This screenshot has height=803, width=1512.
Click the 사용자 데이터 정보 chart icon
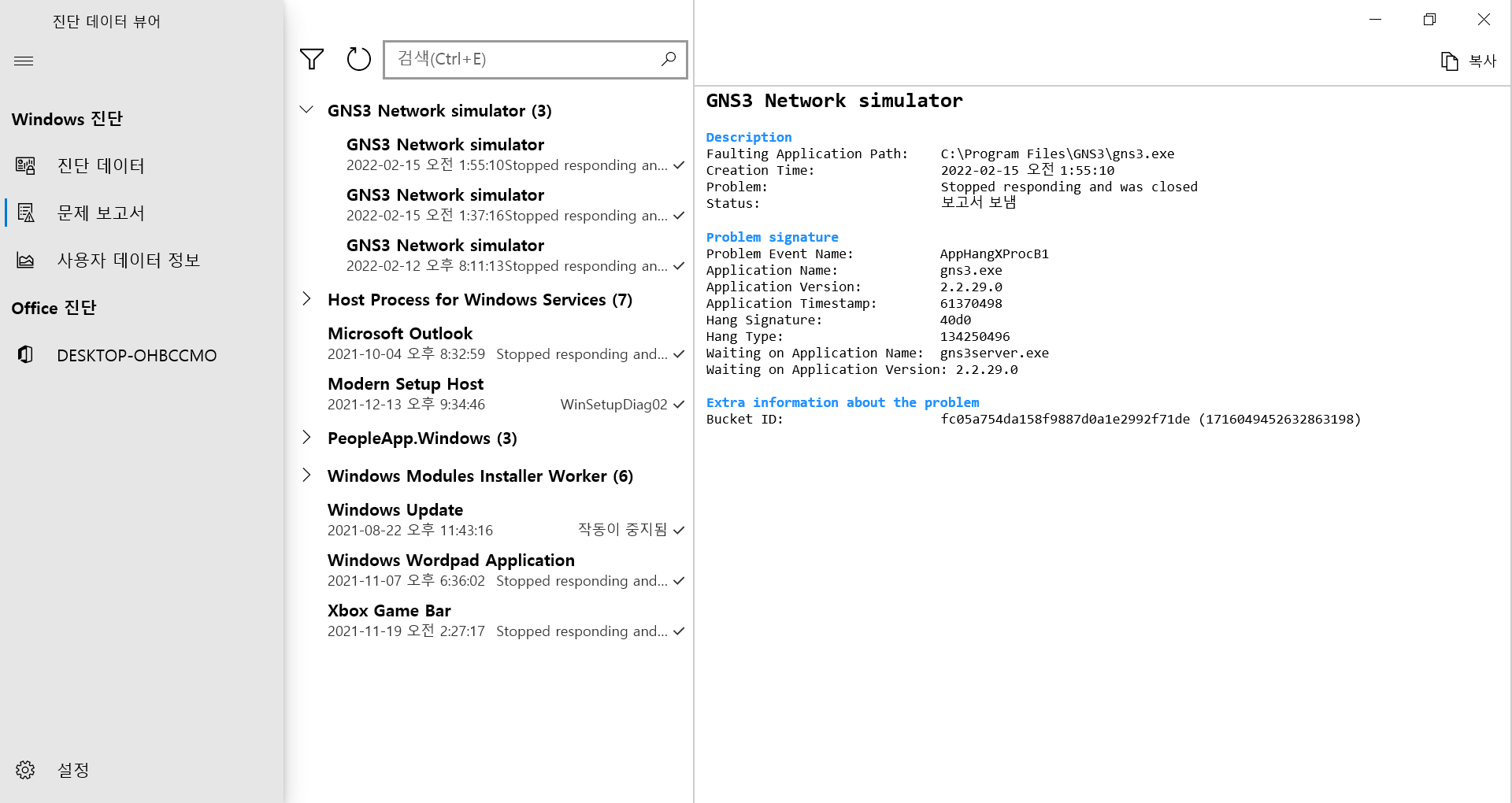coord(25,260)
